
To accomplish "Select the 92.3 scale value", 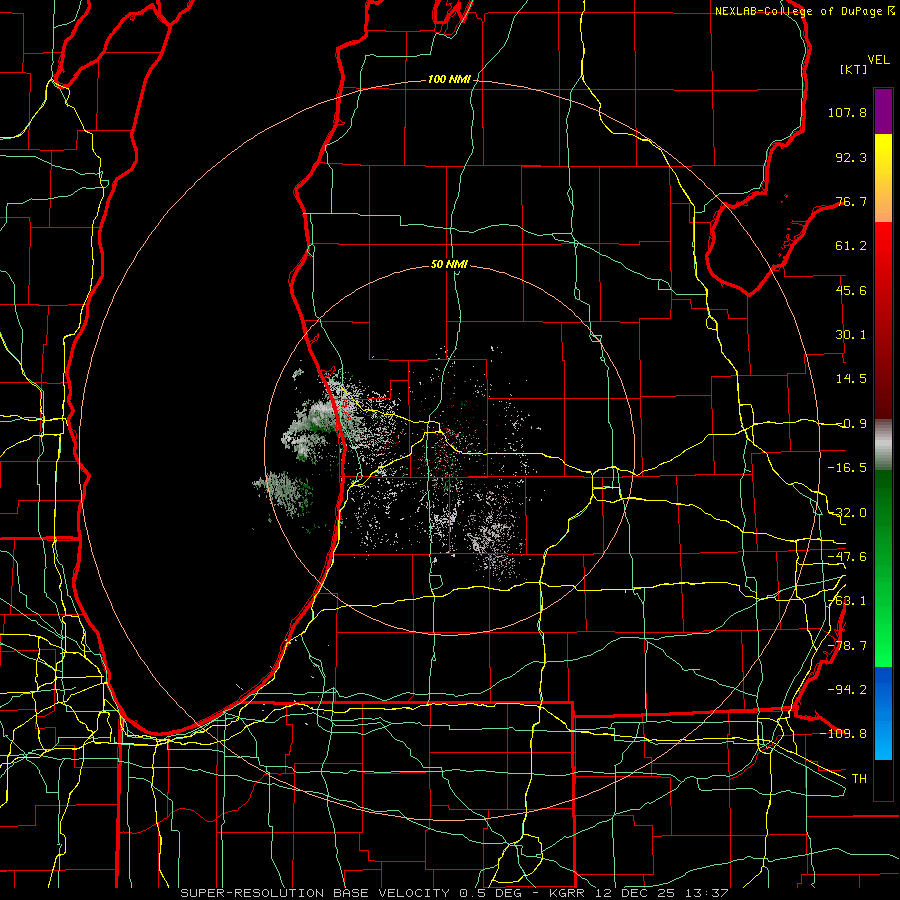I will (x=851, y=157).
